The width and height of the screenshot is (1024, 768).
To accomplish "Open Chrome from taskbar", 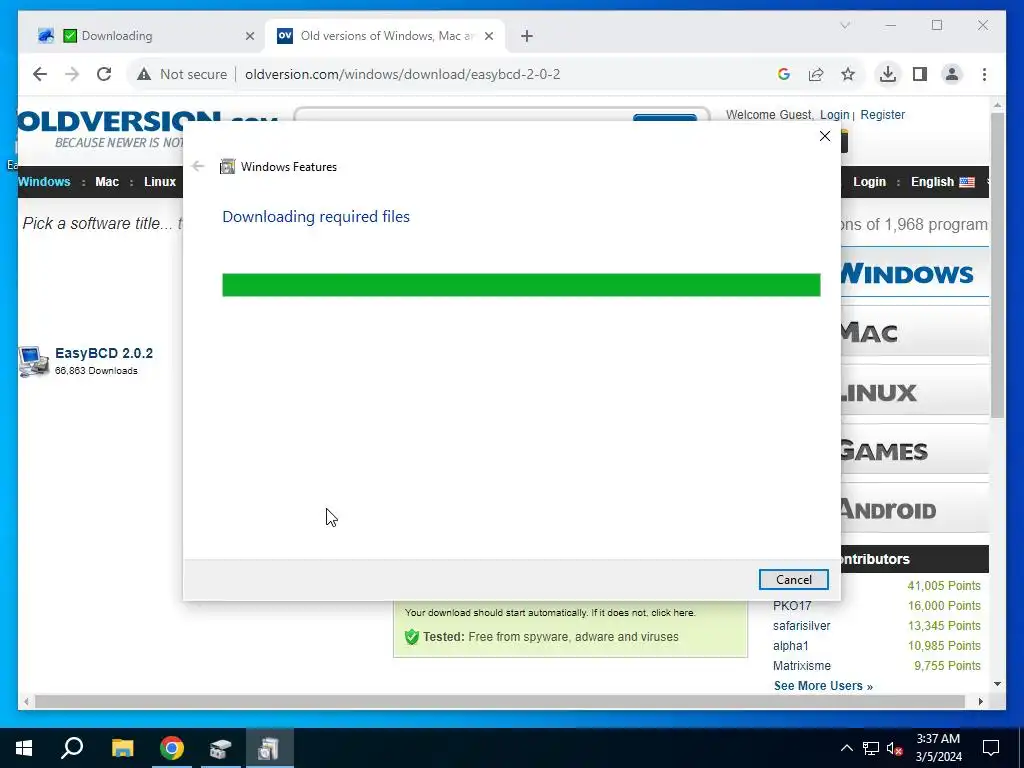I will [x=172, y=748].
